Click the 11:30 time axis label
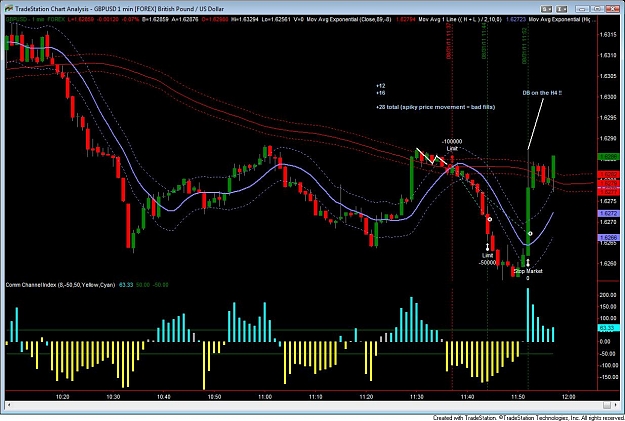The width and height of the screenshot is (625, 421). tap(417, 397)
